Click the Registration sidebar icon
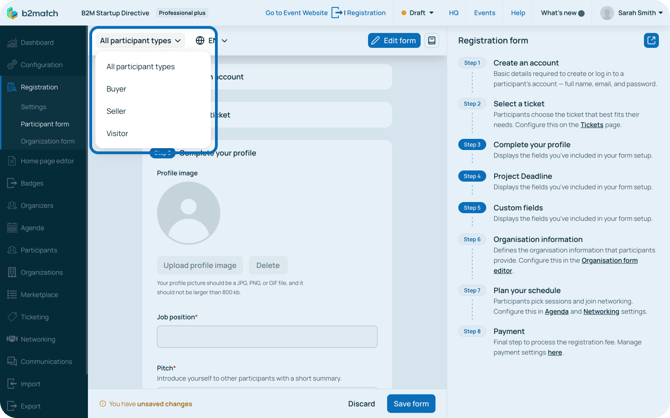This screenshot has width=670, height=418. click(12, 87)
